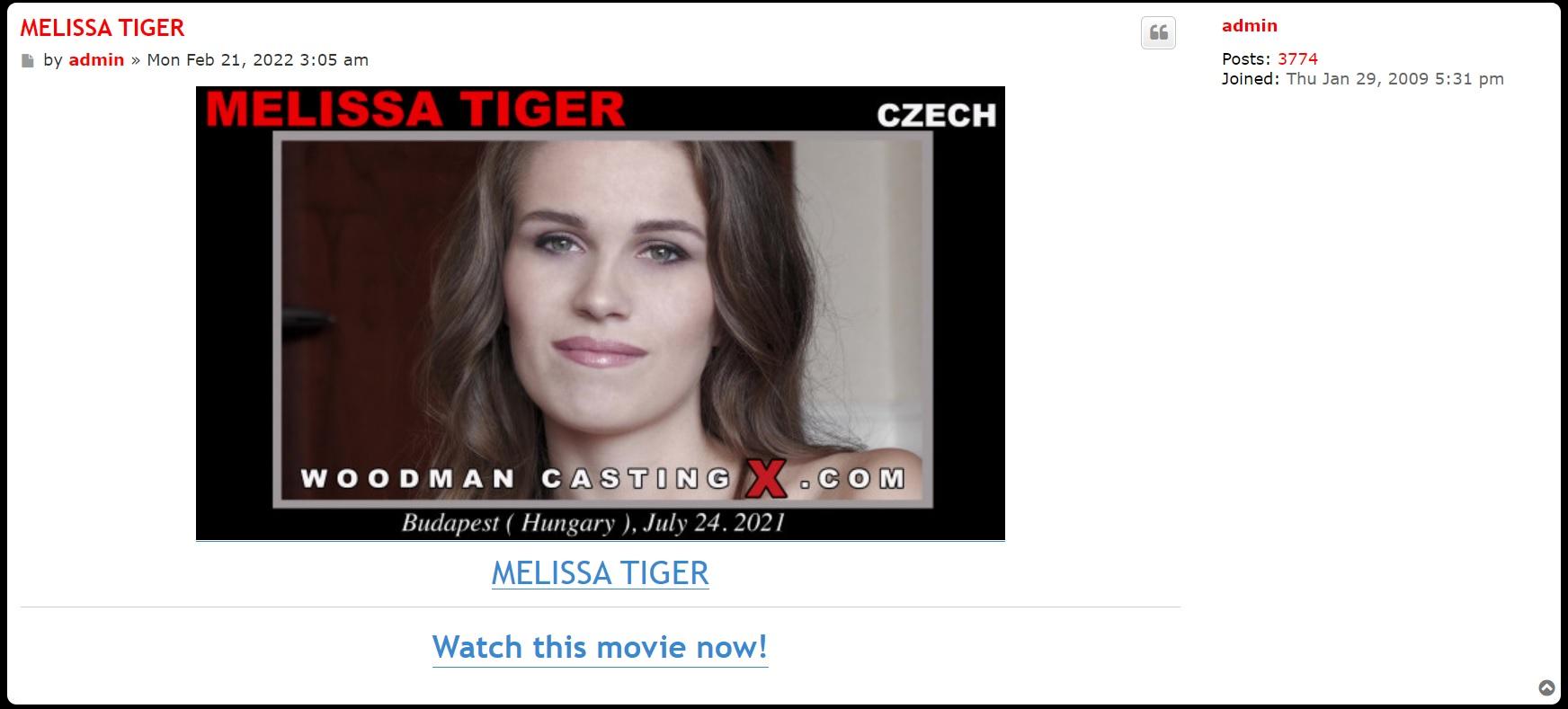Open the red MELISSA TIGER post title link
This screenshot has height=709, width=1568.
click(x=102, y=28)
